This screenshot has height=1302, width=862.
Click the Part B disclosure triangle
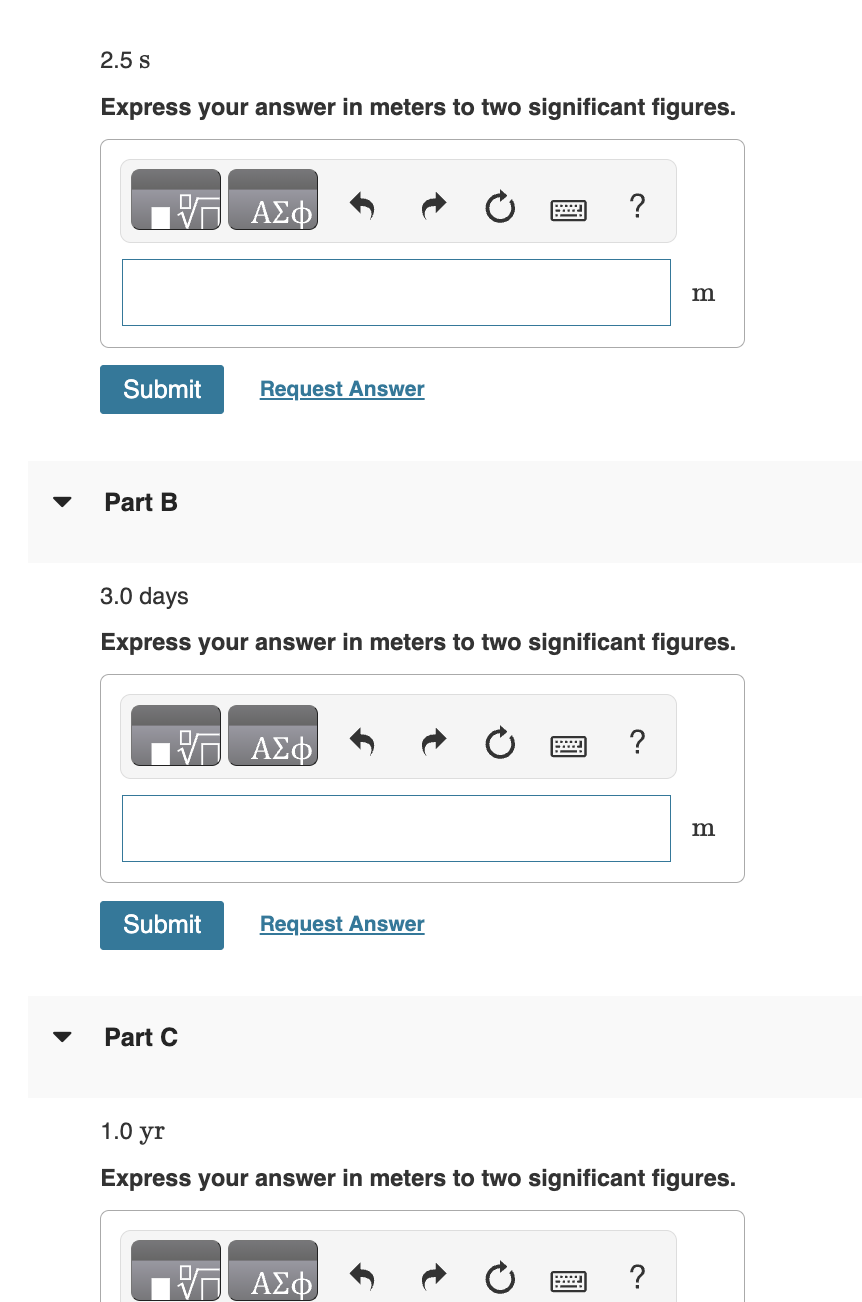pyautogui.click(x=61, y=502)
